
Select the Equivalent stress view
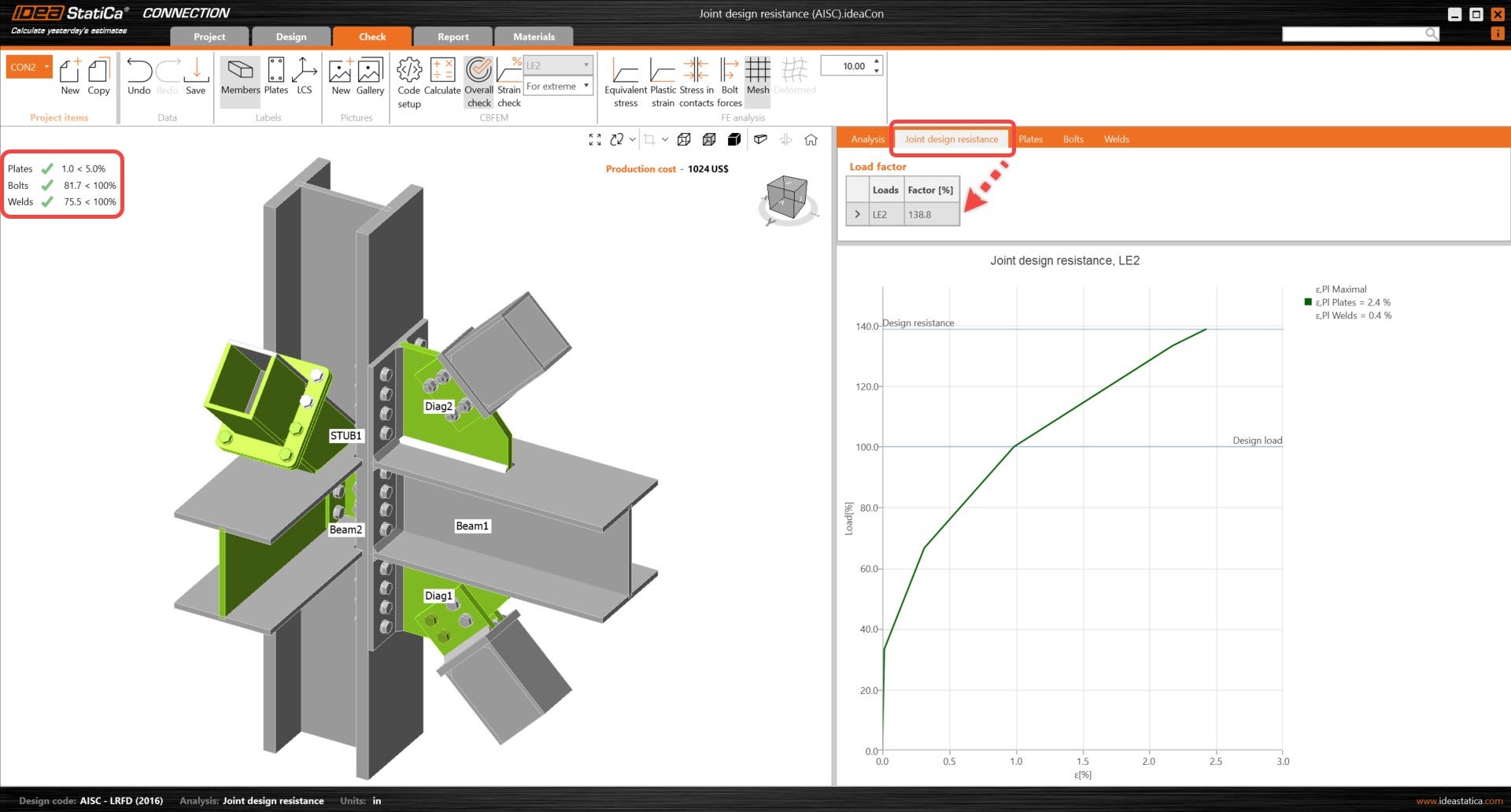click(x=625, y=77)
